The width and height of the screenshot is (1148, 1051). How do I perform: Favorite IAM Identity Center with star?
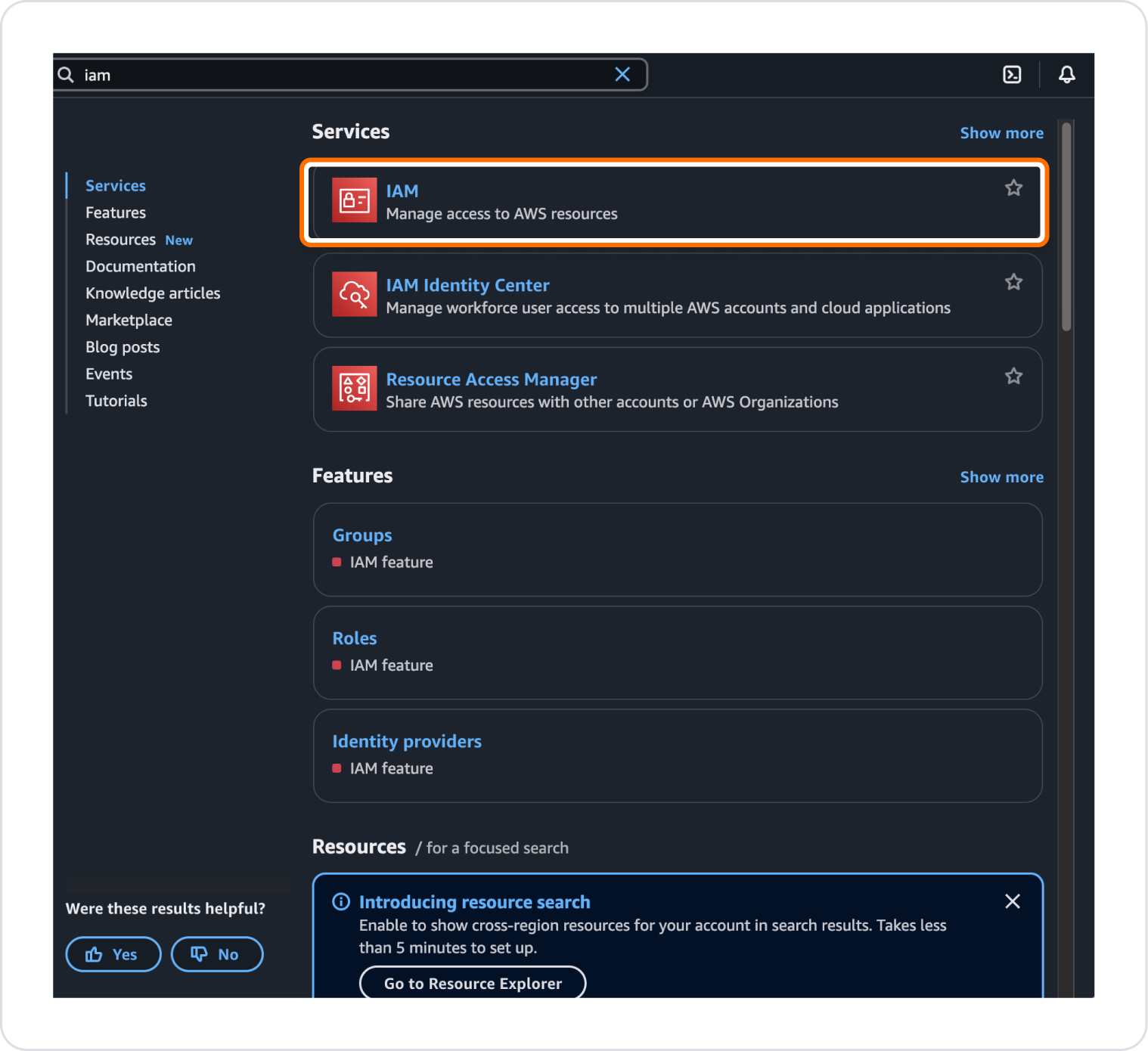click(1013, 282)
